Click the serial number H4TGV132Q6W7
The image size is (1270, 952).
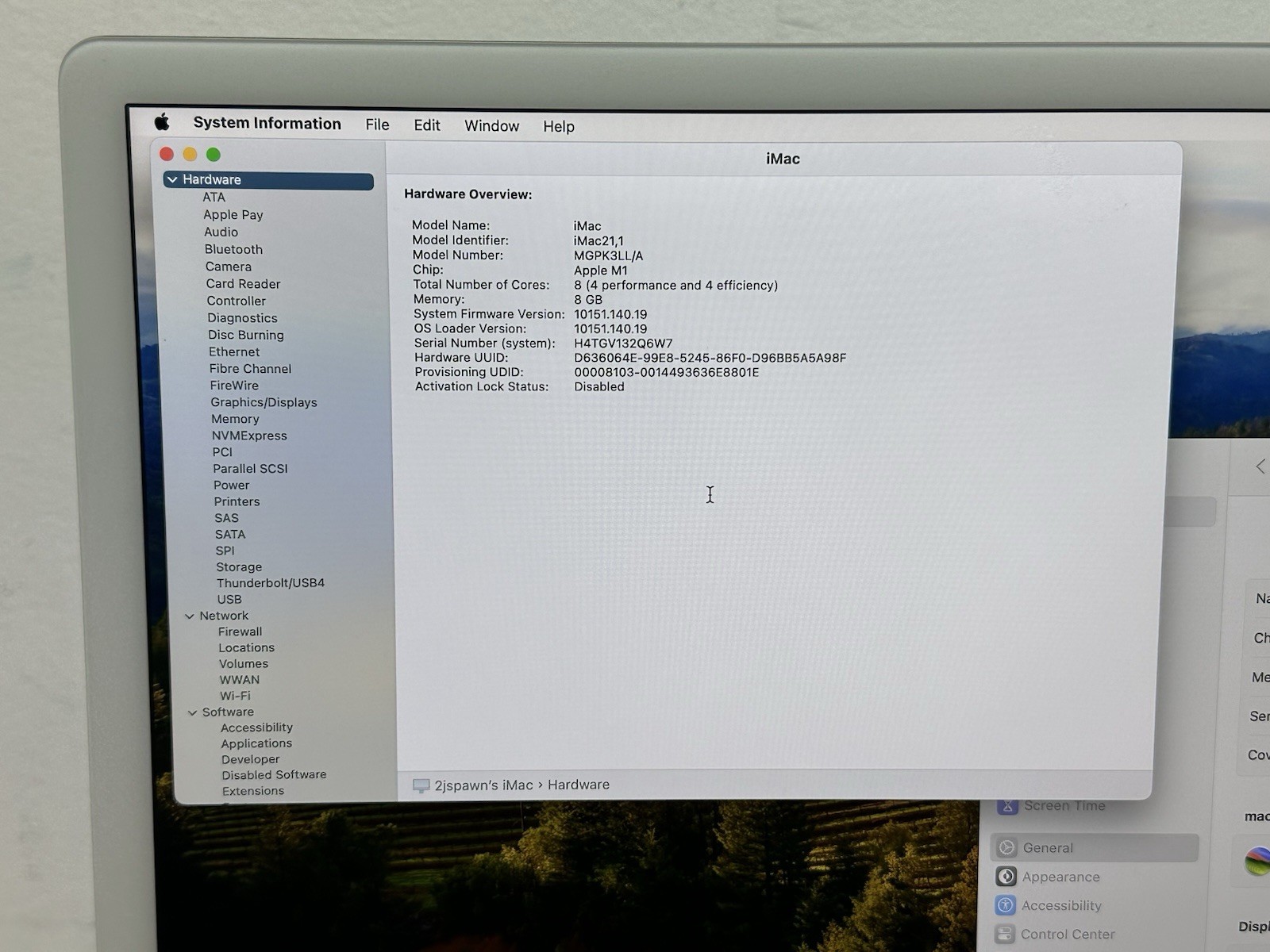pos(623,344)
